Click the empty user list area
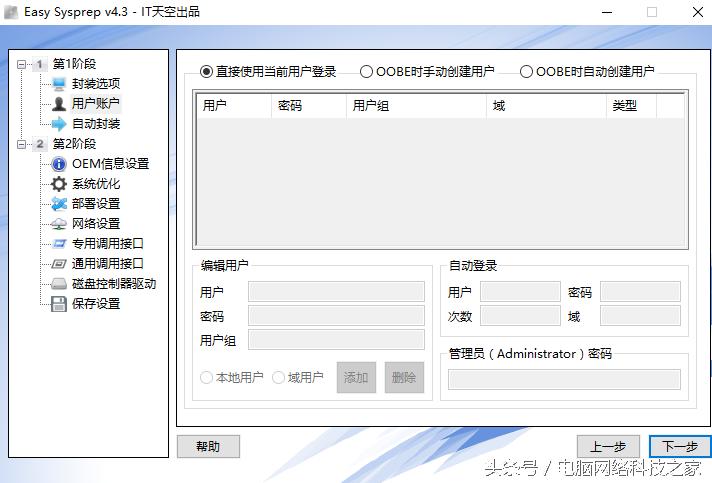The image size is (712, 483). pos(440,182)
